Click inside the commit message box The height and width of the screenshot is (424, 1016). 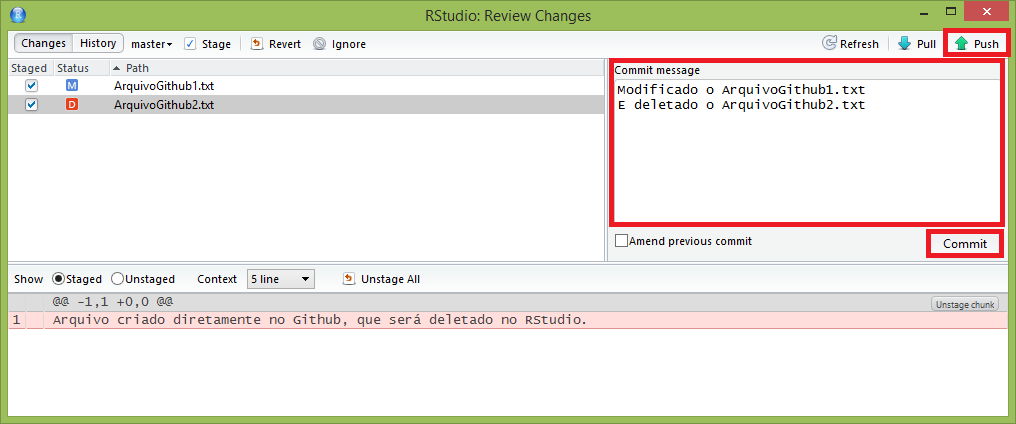(807, 150)
